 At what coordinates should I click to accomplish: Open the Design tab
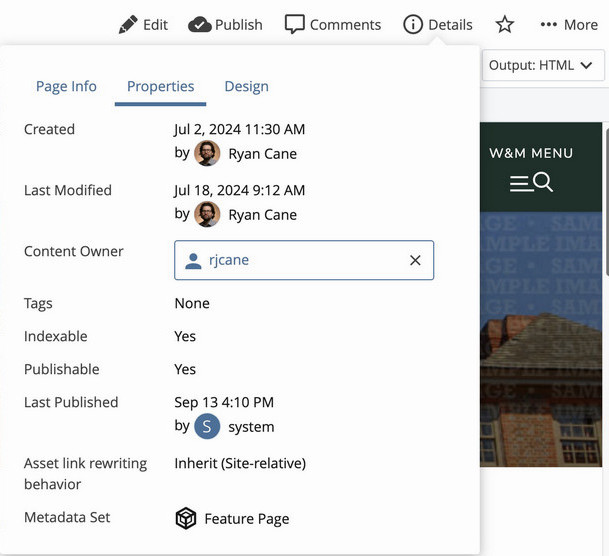(x=246, y=86)
